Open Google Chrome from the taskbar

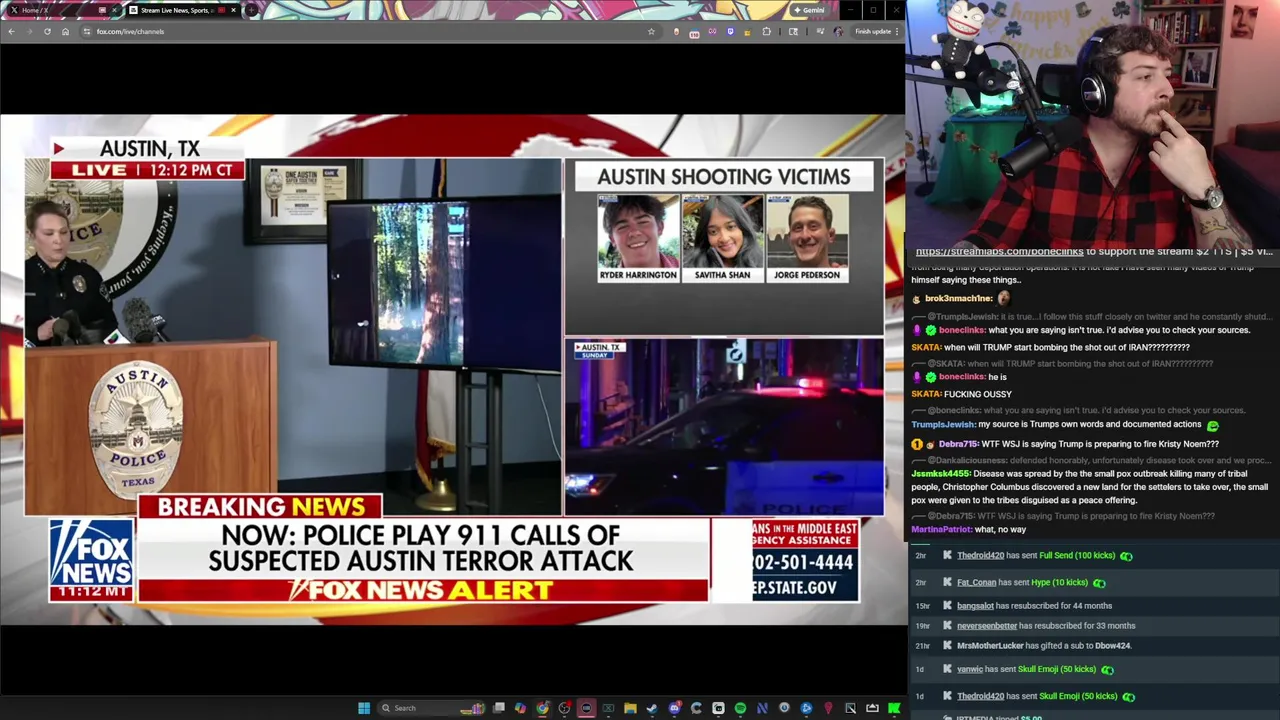[542, 708]
